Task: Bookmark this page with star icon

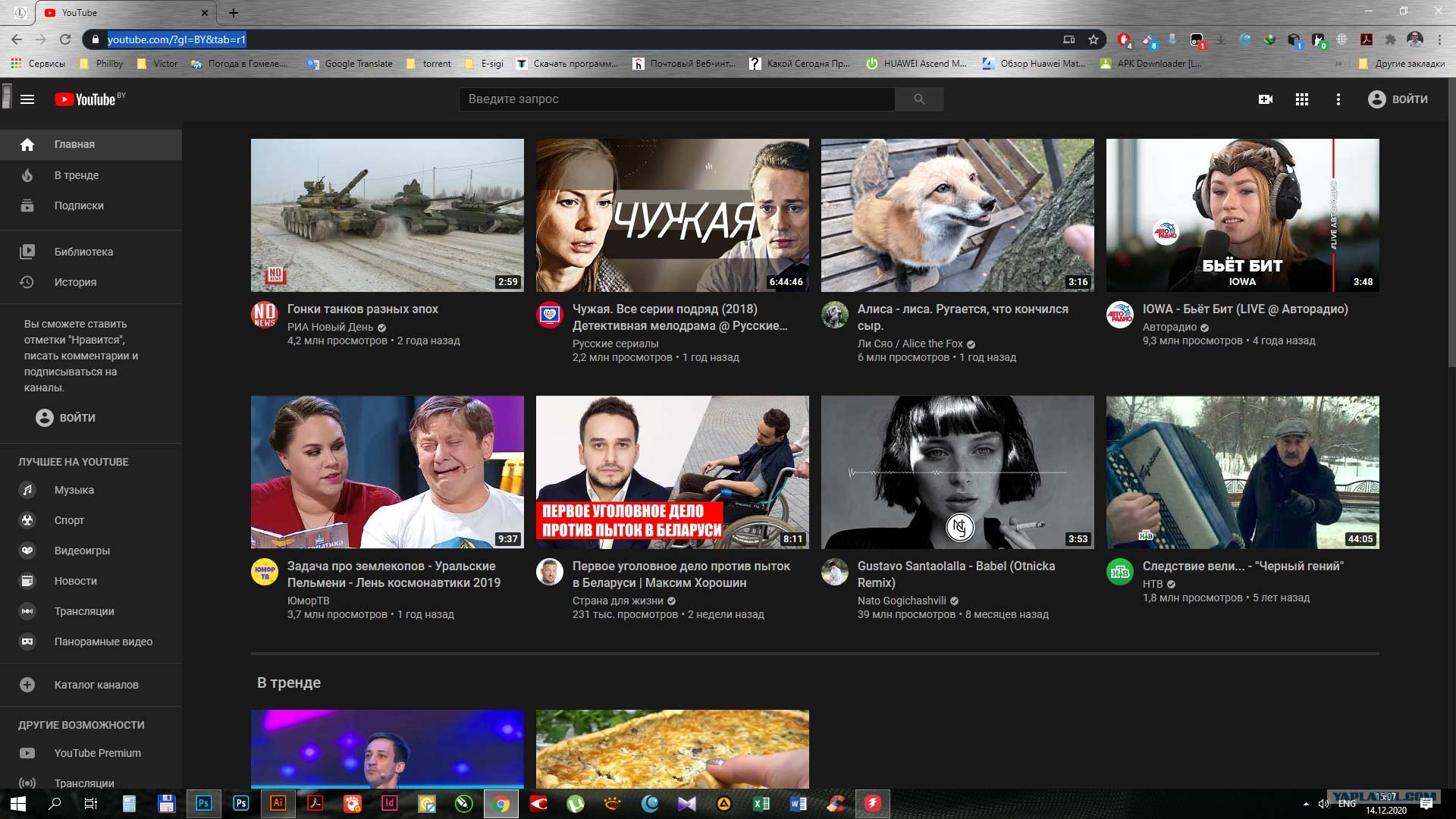Action: [x=1094, y=39]
